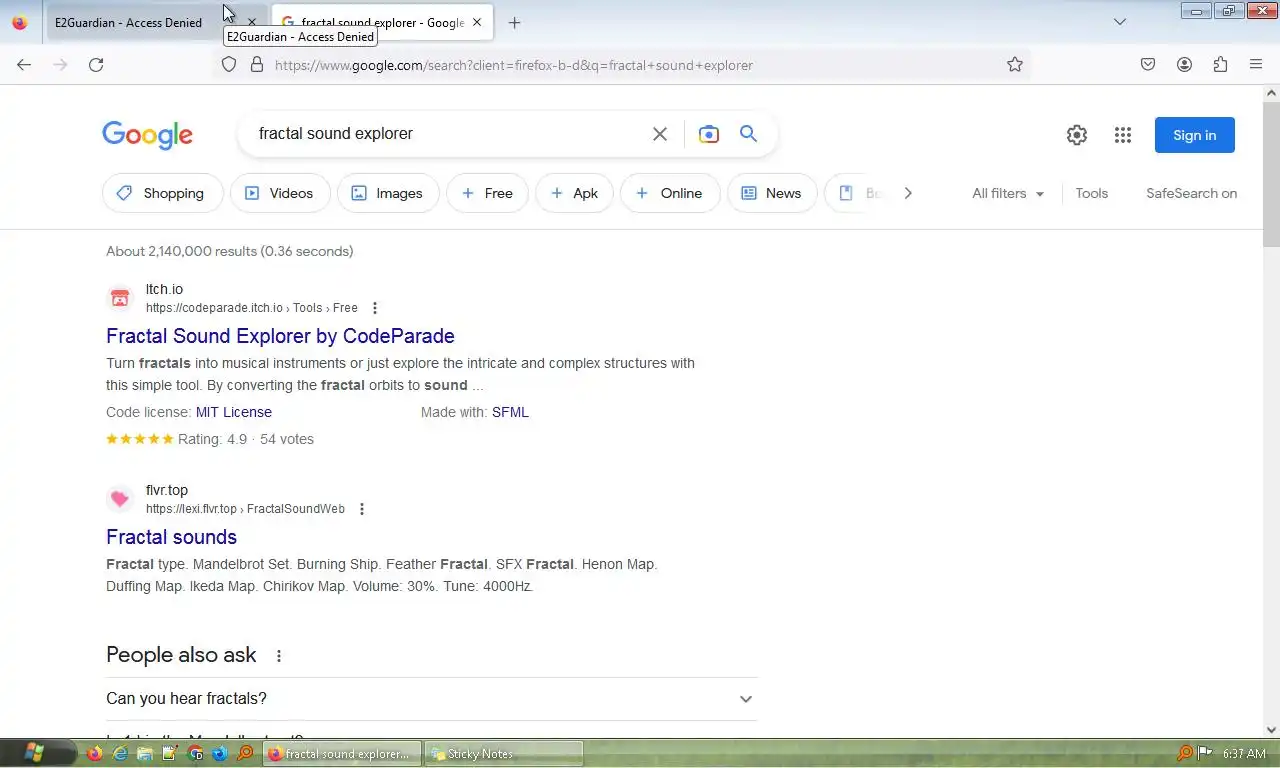Show more filter chips with arrow
This screenshot has width=1280, height=768.
[908, 193]
